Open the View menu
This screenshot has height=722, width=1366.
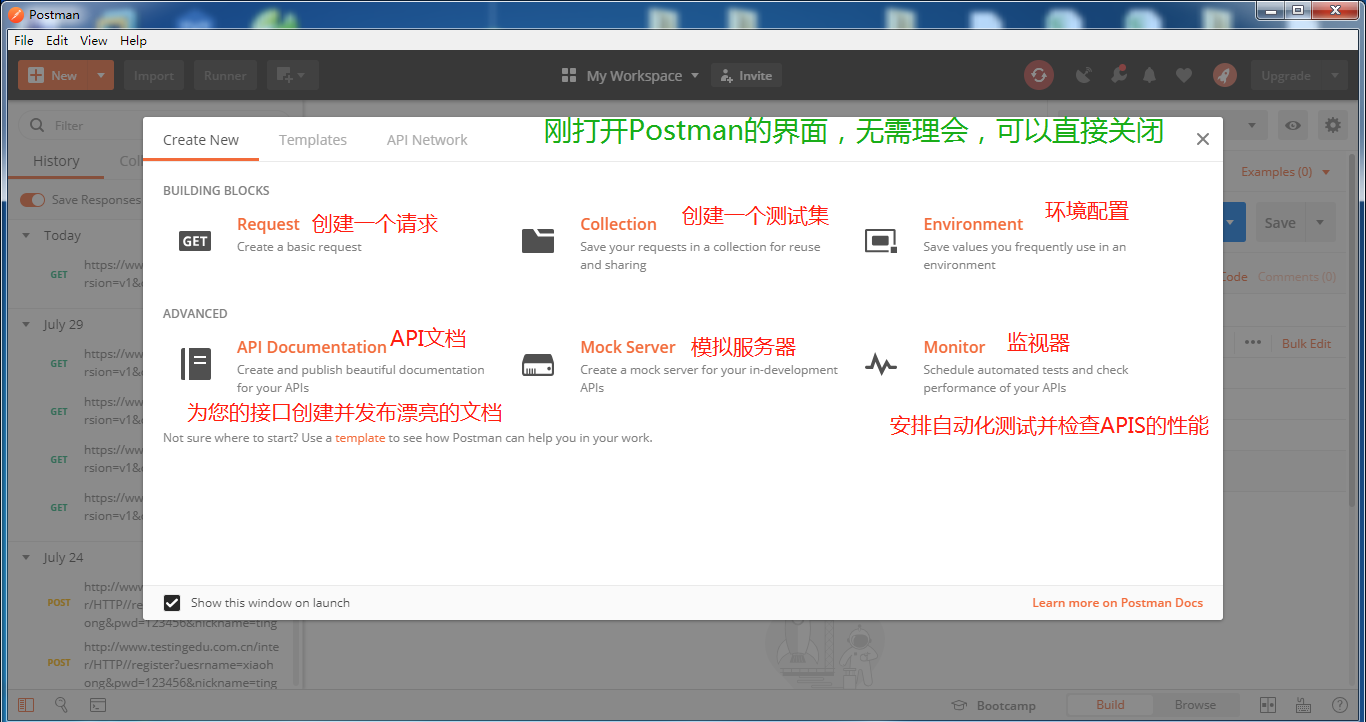pyautogui.click(x=94, y=41)
